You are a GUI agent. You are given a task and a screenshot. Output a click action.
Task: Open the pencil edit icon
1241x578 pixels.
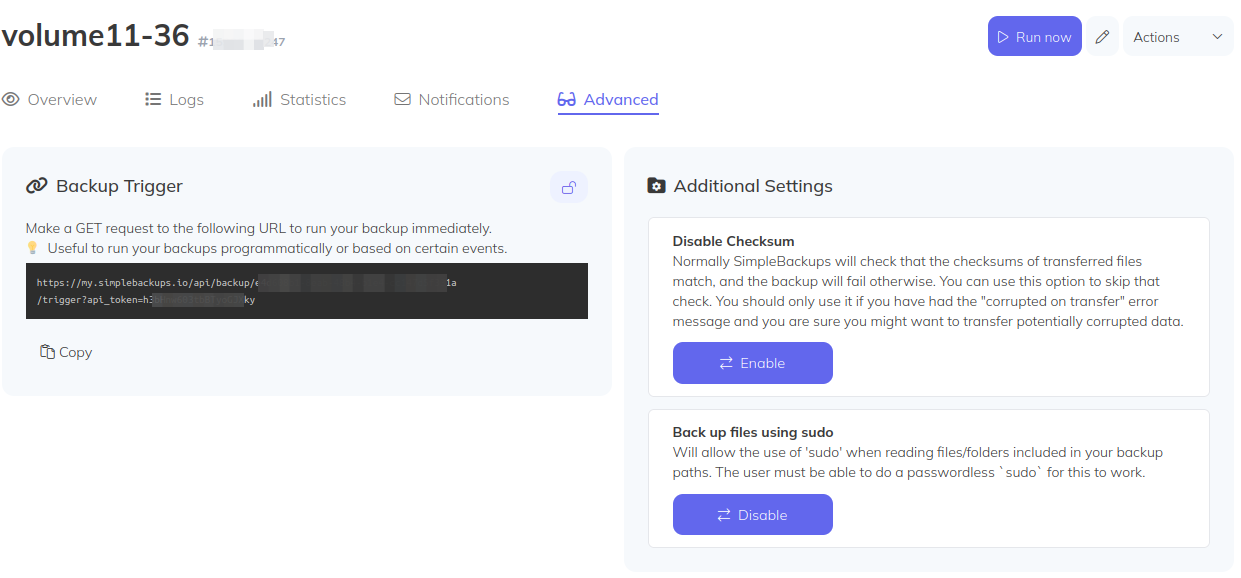(1102, 37)
